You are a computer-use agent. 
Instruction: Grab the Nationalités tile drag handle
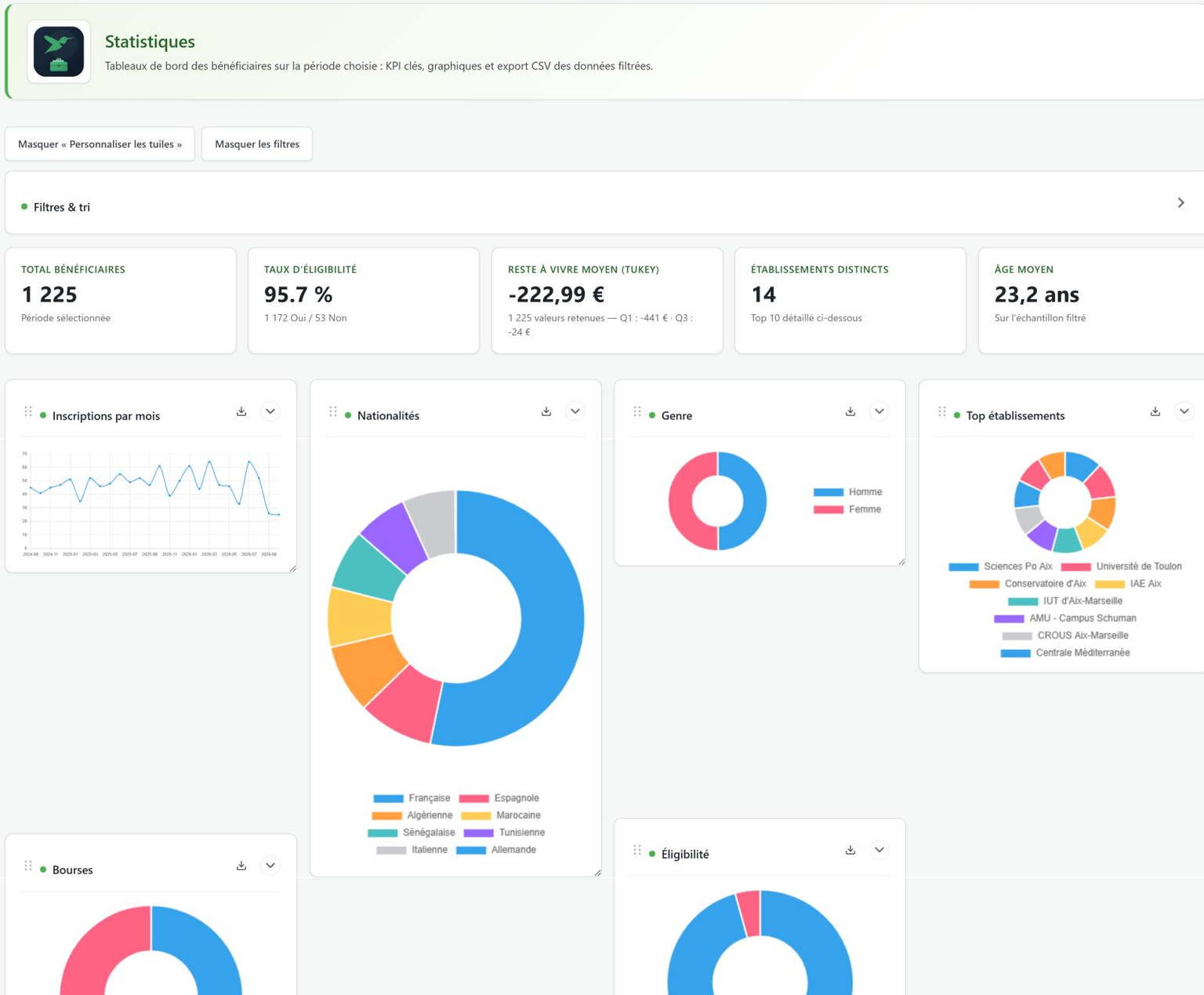[333, 411]
